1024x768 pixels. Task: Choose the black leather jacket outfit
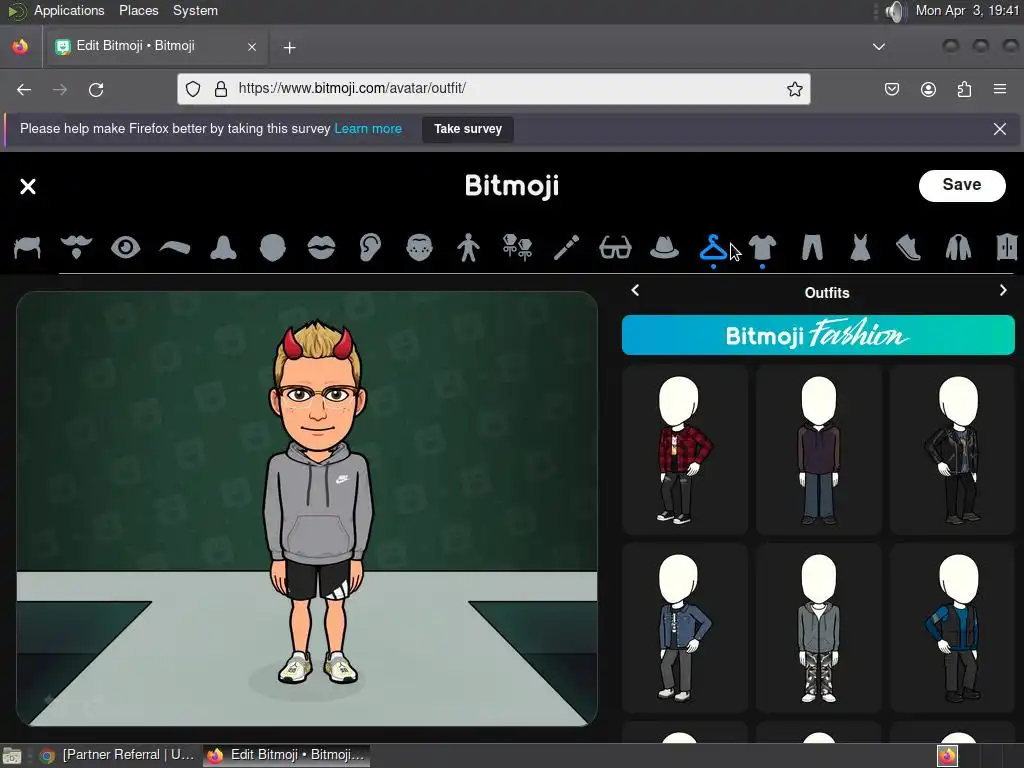[x=952, y=450]
